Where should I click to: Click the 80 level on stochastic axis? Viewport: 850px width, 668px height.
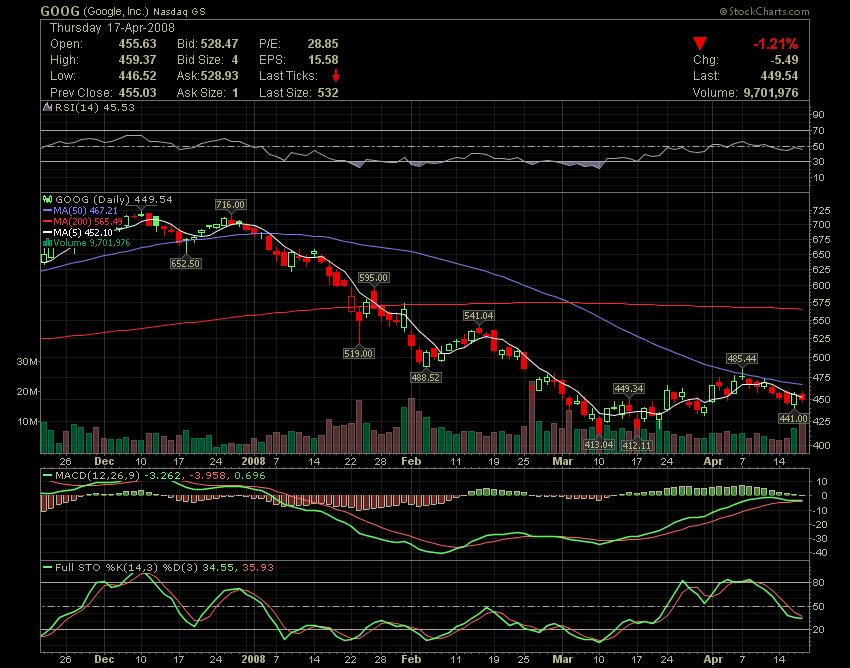(x=819, y=583)
